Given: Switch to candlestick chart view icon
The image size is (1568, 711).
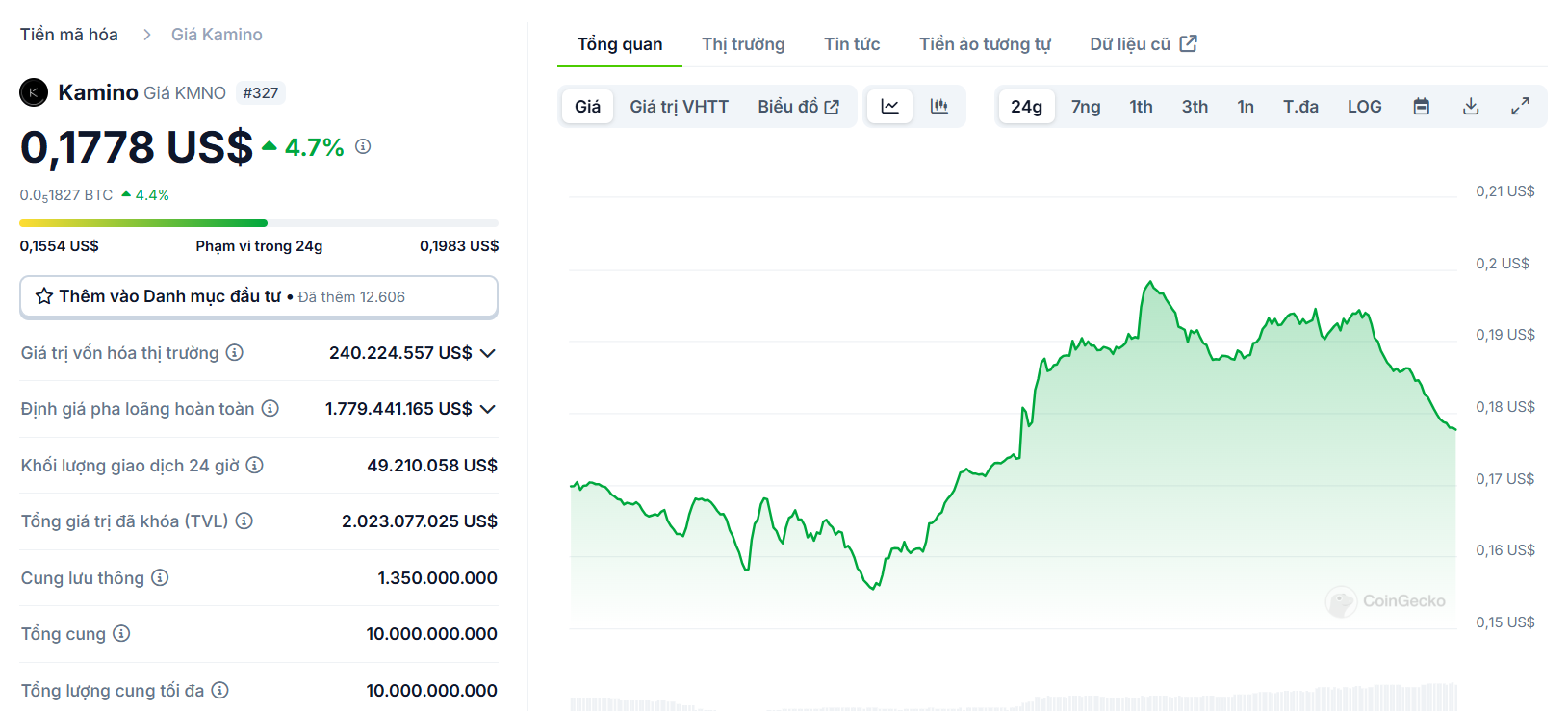Looking at the screenshot, I should [x=939, y=107].
